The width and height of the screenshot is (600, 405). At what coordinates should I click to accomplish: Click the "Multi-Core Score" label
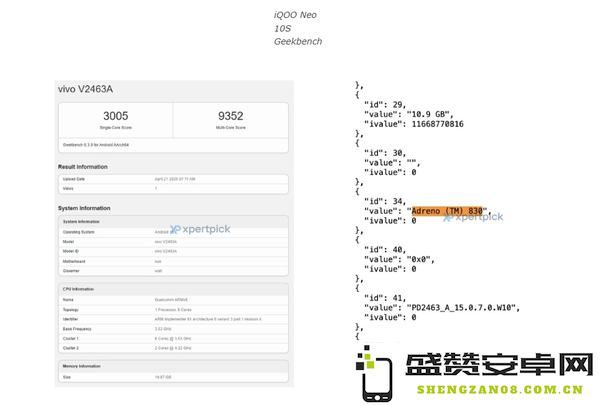[230, 127]
